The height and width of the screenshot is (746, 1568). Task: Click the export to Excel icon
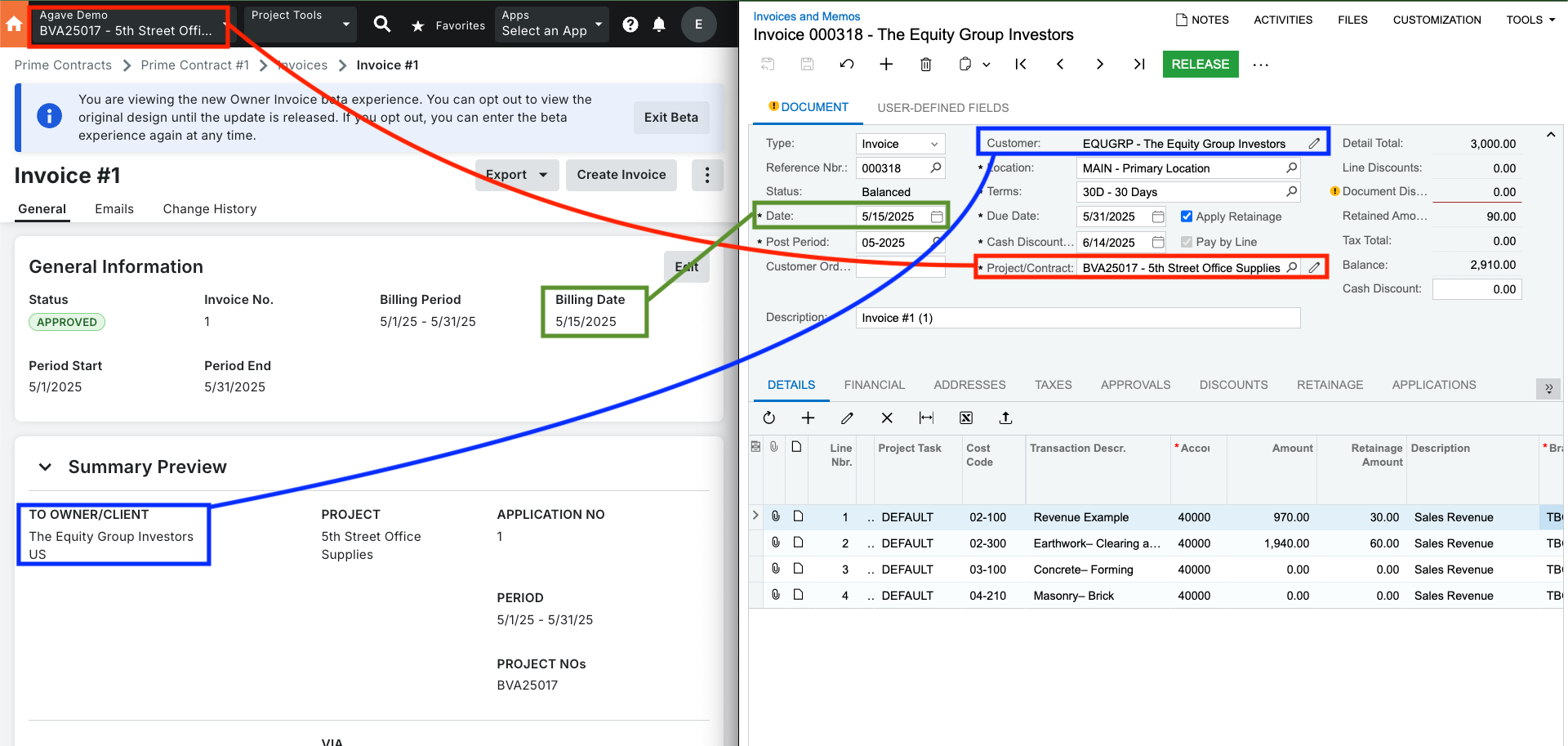(966, 418)
